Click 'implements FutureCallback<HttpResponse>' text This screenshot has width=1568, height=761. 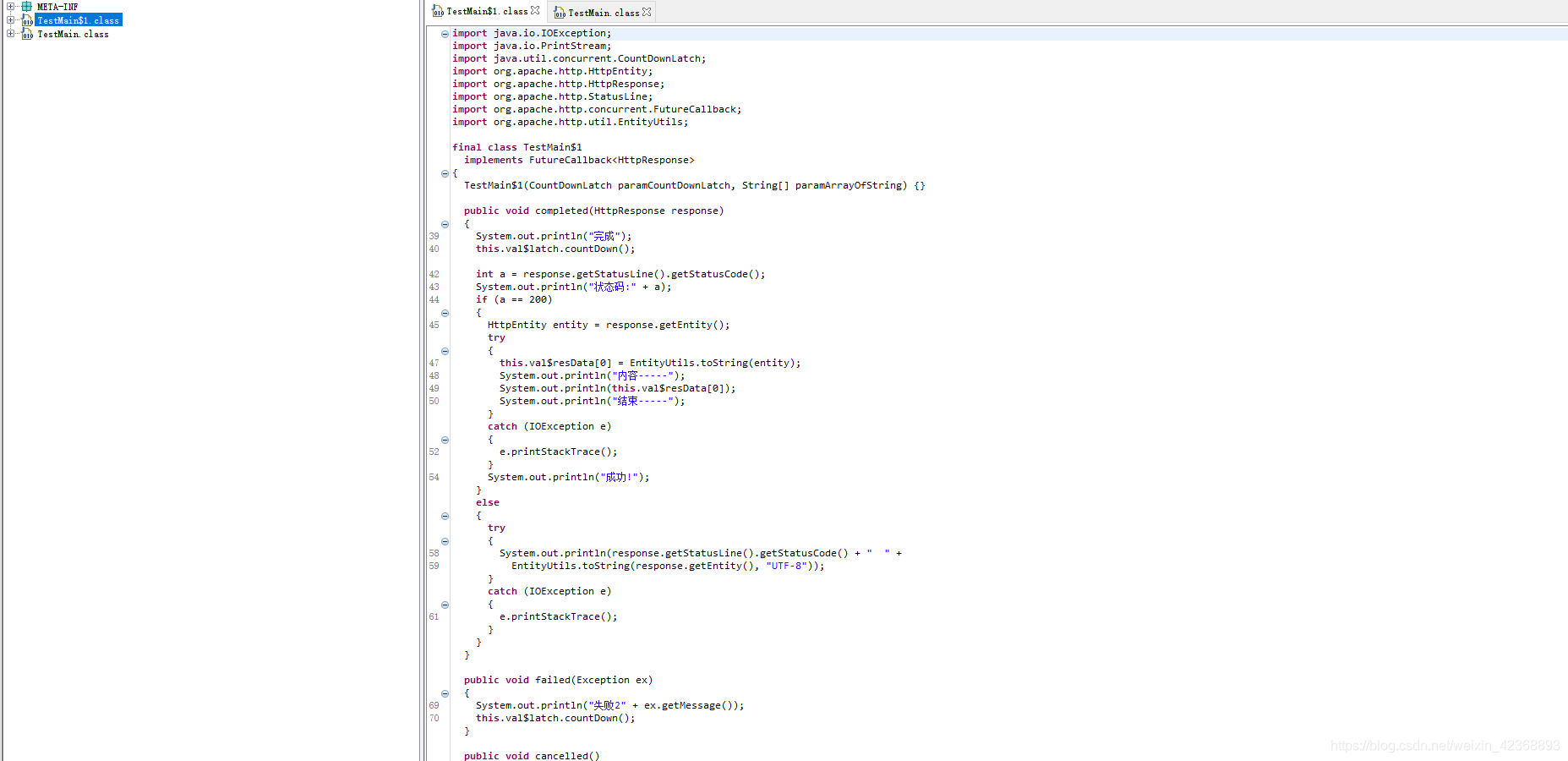[579, 160]
